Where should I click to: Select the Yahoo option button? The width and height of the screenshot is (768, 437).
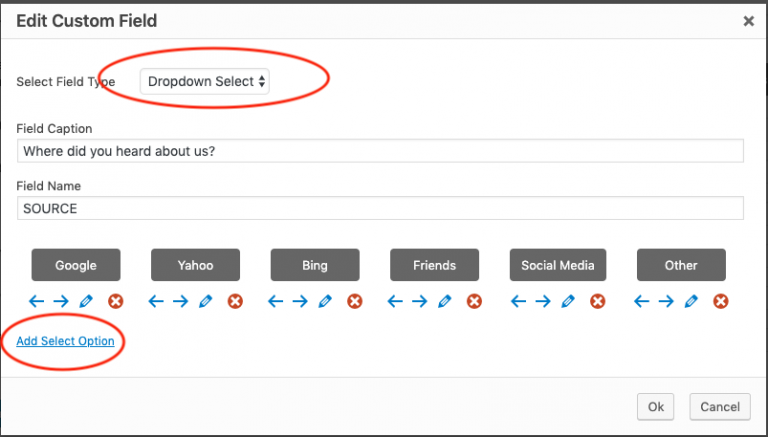click(x=195, y=265)
